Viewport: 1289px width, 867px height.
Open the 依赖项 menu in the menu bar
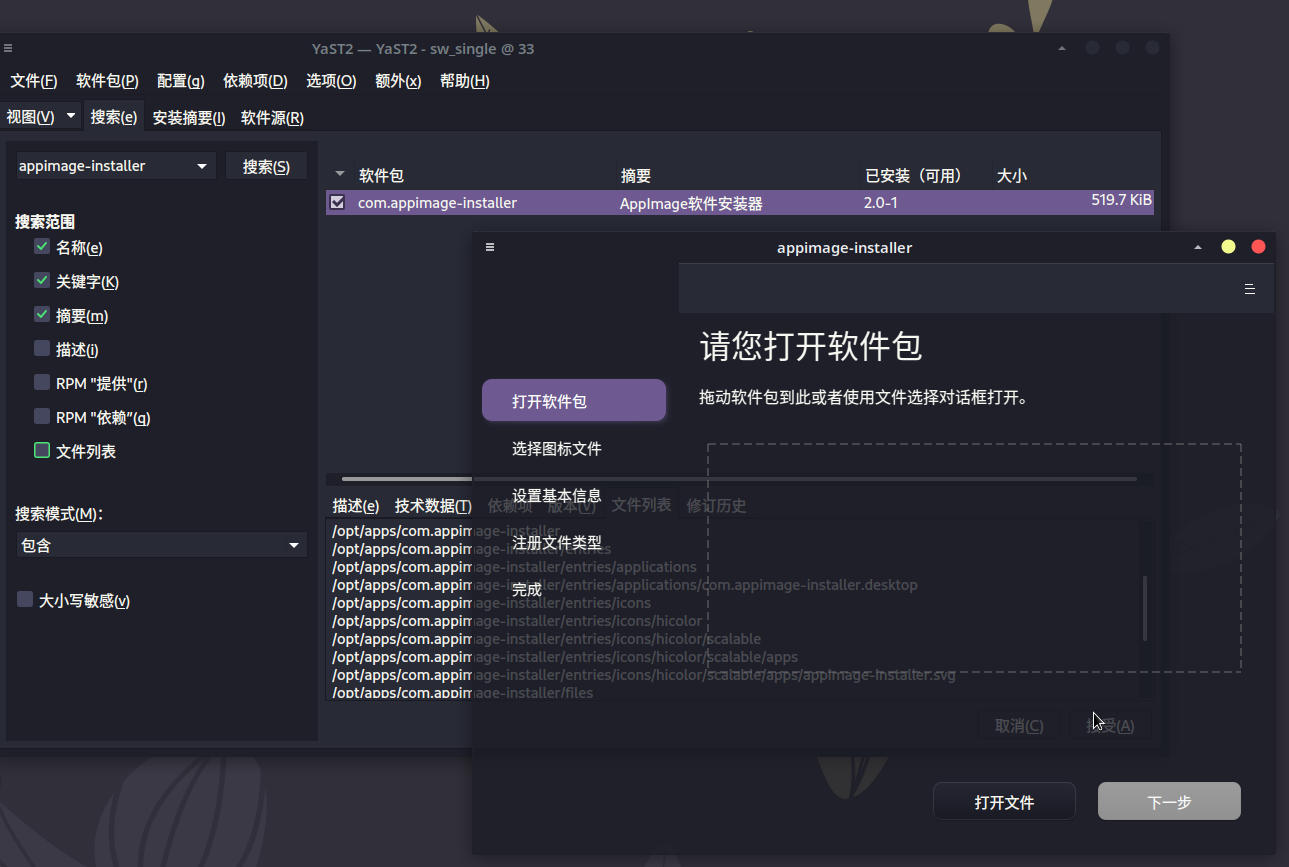click(255, 81)
